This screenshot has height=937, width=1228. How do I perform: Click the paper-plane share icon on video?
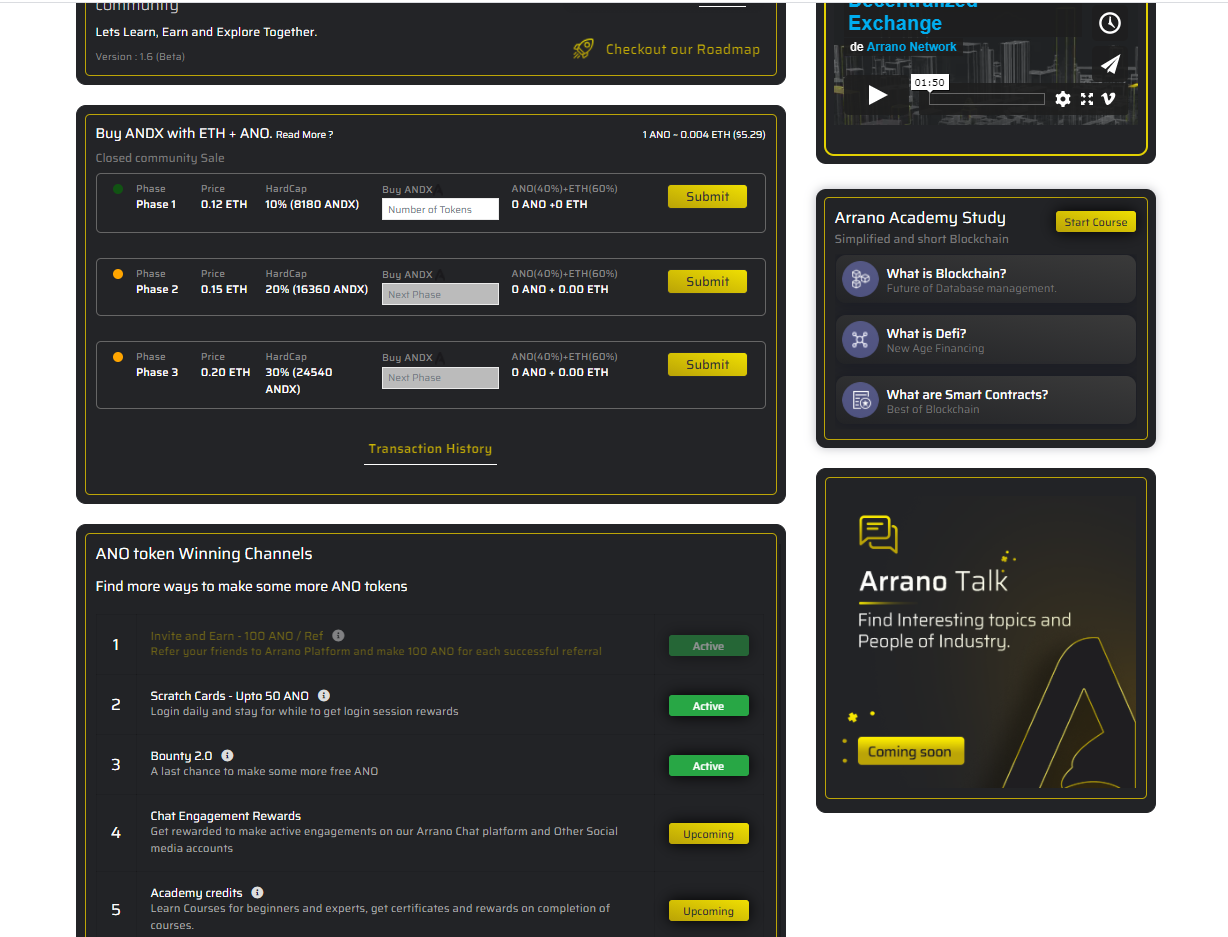(1110, 64)
